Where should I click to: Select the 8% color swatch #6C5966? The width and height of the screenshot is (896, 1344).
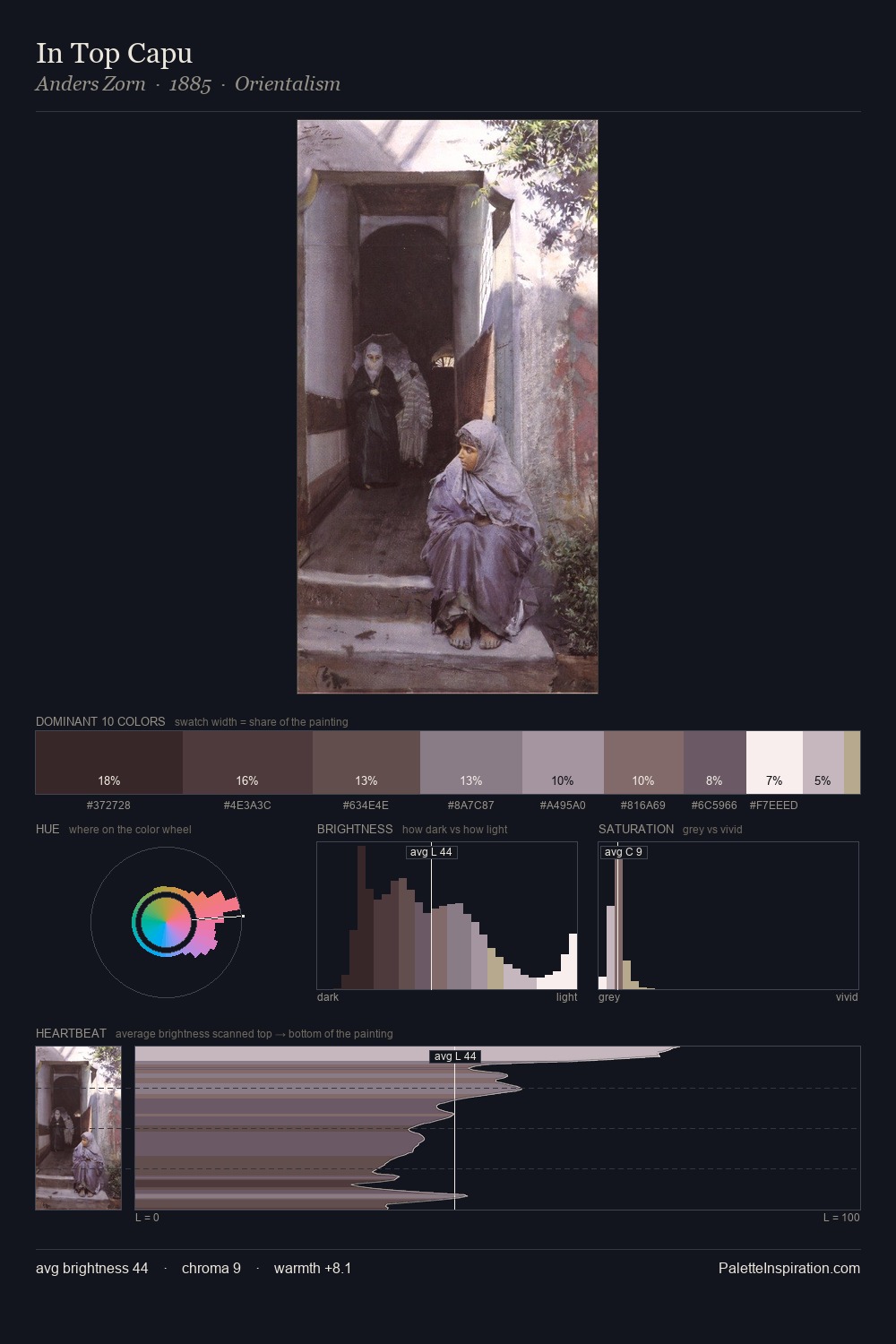714,762
